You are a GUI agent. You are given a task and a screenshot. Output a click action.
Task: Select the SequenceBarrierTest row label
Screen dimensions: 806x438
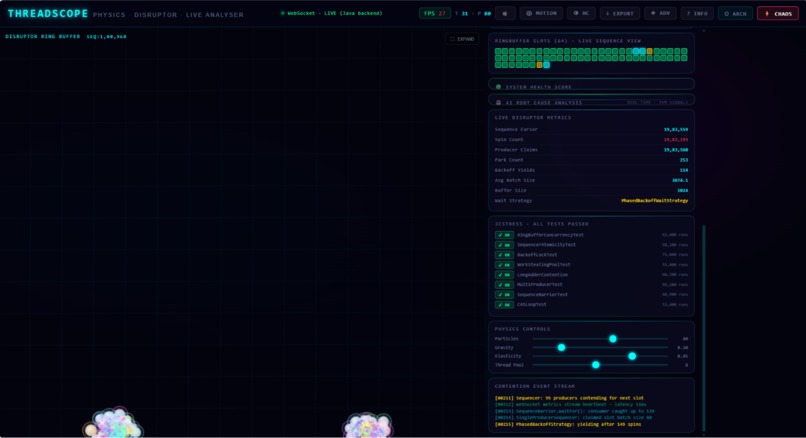pyautogui.click(x=542, y=295)
